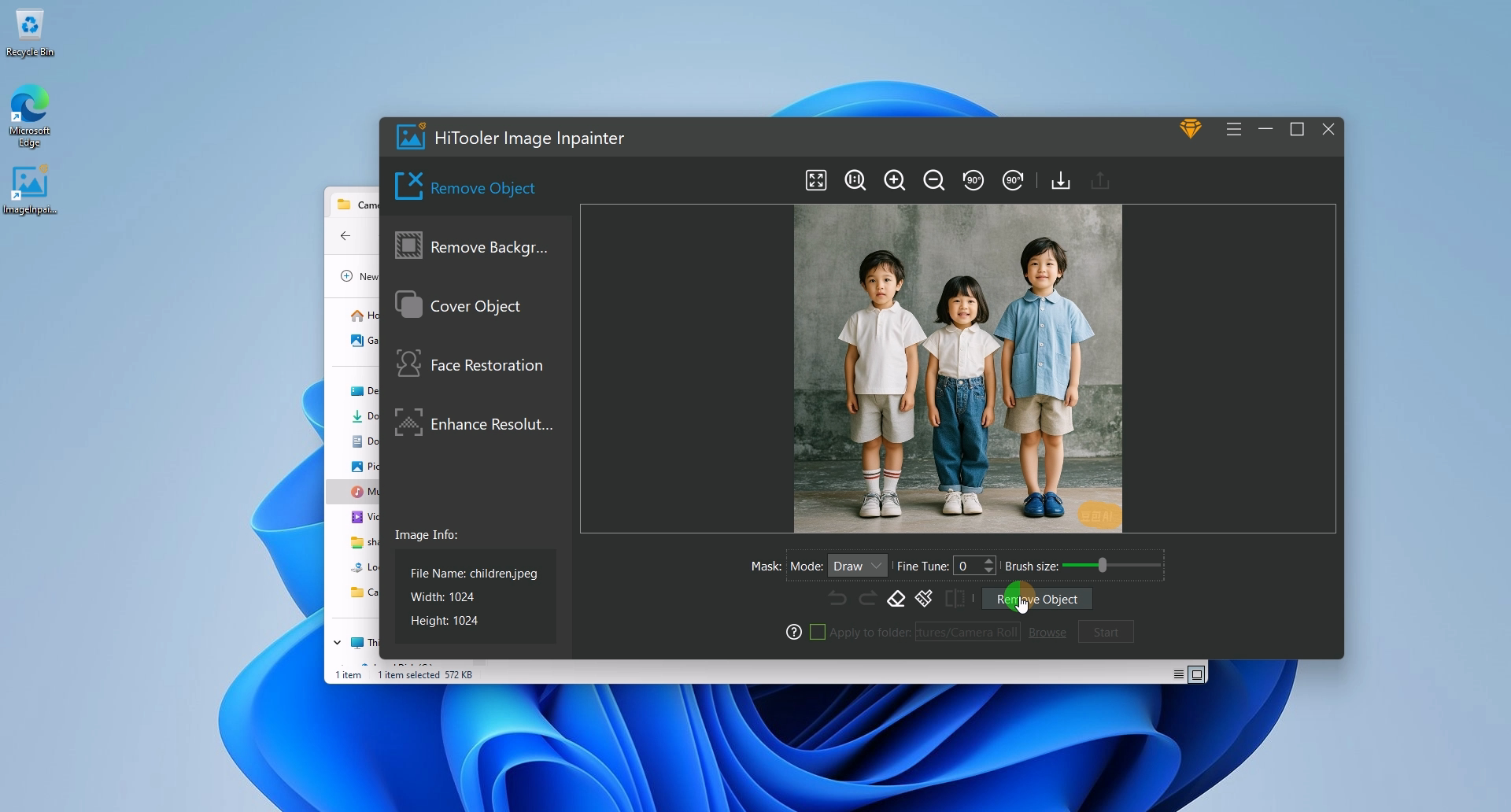The height and width of the screenshot is (812, 1511).
Task: Click the Remove Object button
Action: coord(1036,599)
